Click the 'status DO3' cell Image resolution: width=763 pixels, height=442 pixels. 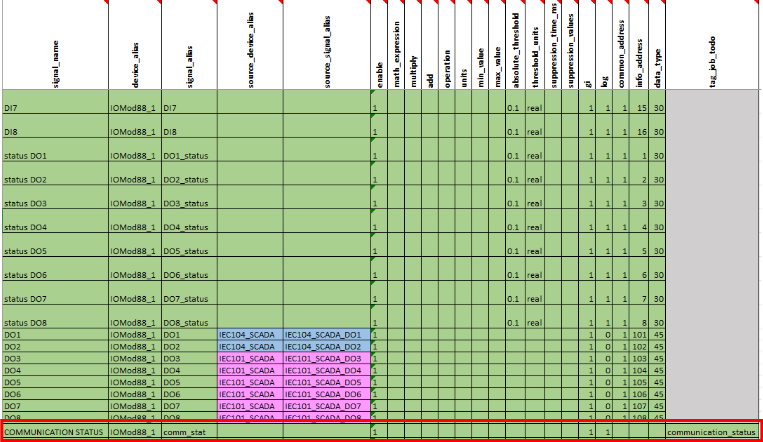(x=55, y=197)
